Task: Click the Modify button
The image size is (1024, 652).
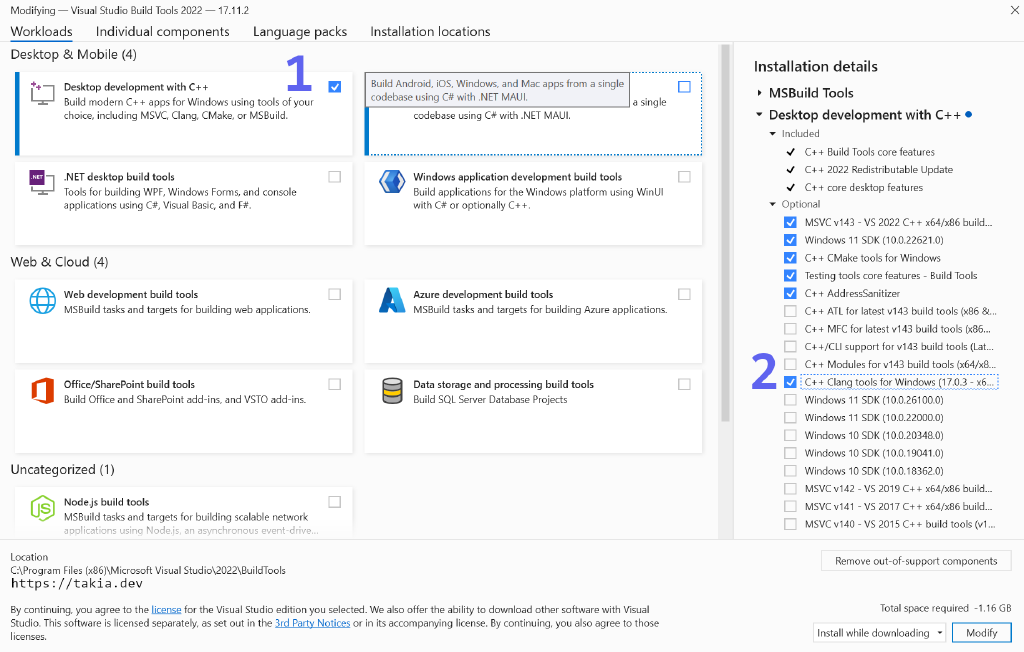Action: [x=982, y=632]
